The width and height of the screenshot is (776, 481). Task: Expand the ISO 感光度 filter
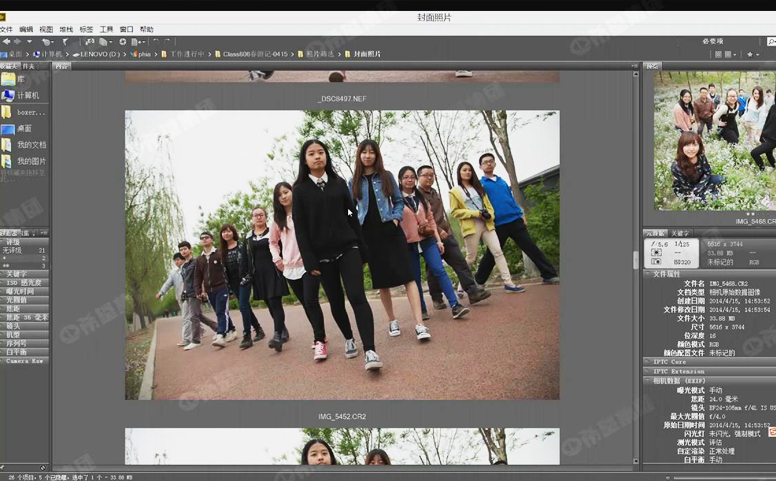pyautogui.click(x=25, y=282)
